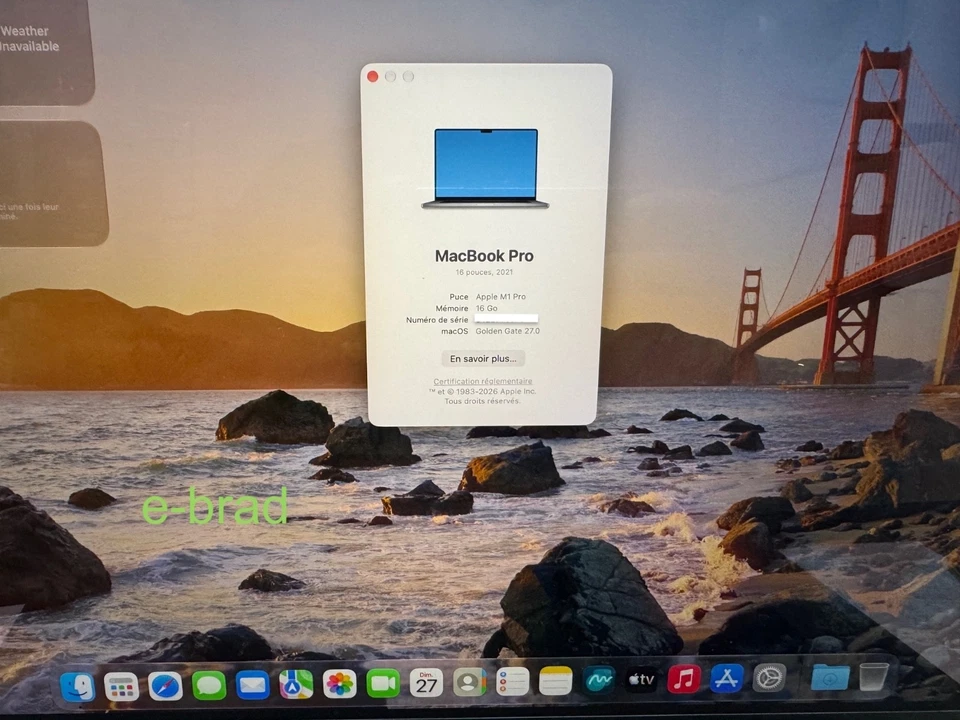
Task: Click the En savoir plus... button
Action: [483, 359]
